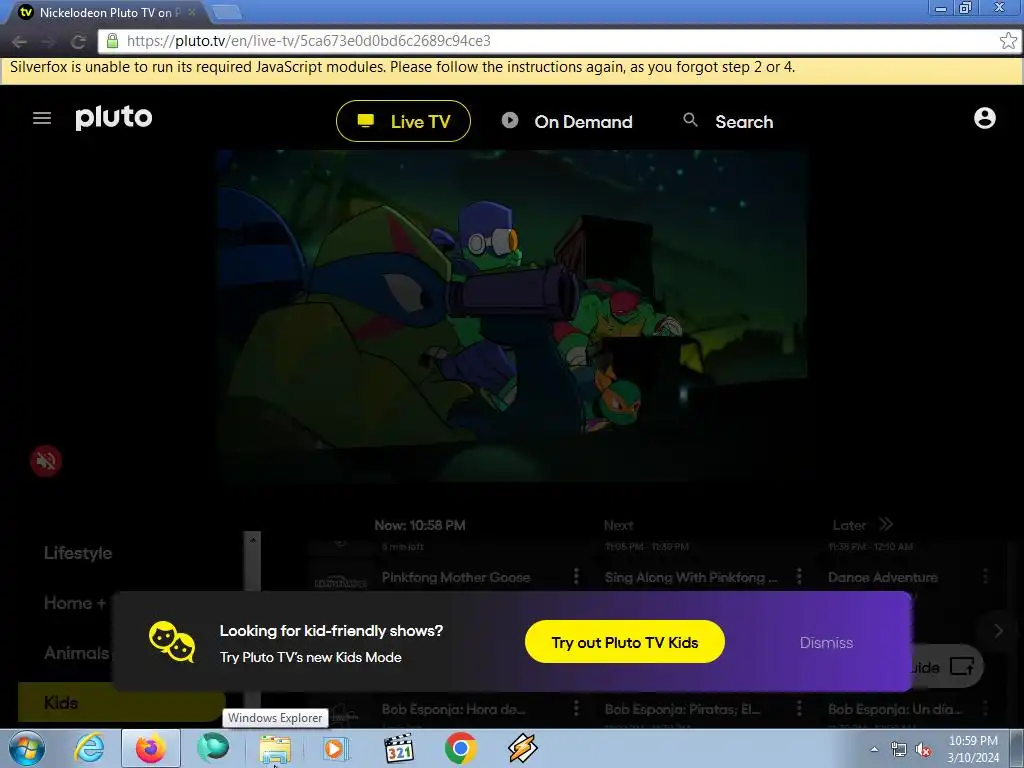
Task: Click the Bob Esponja: Hora de... program
Action: coord(453,709)
